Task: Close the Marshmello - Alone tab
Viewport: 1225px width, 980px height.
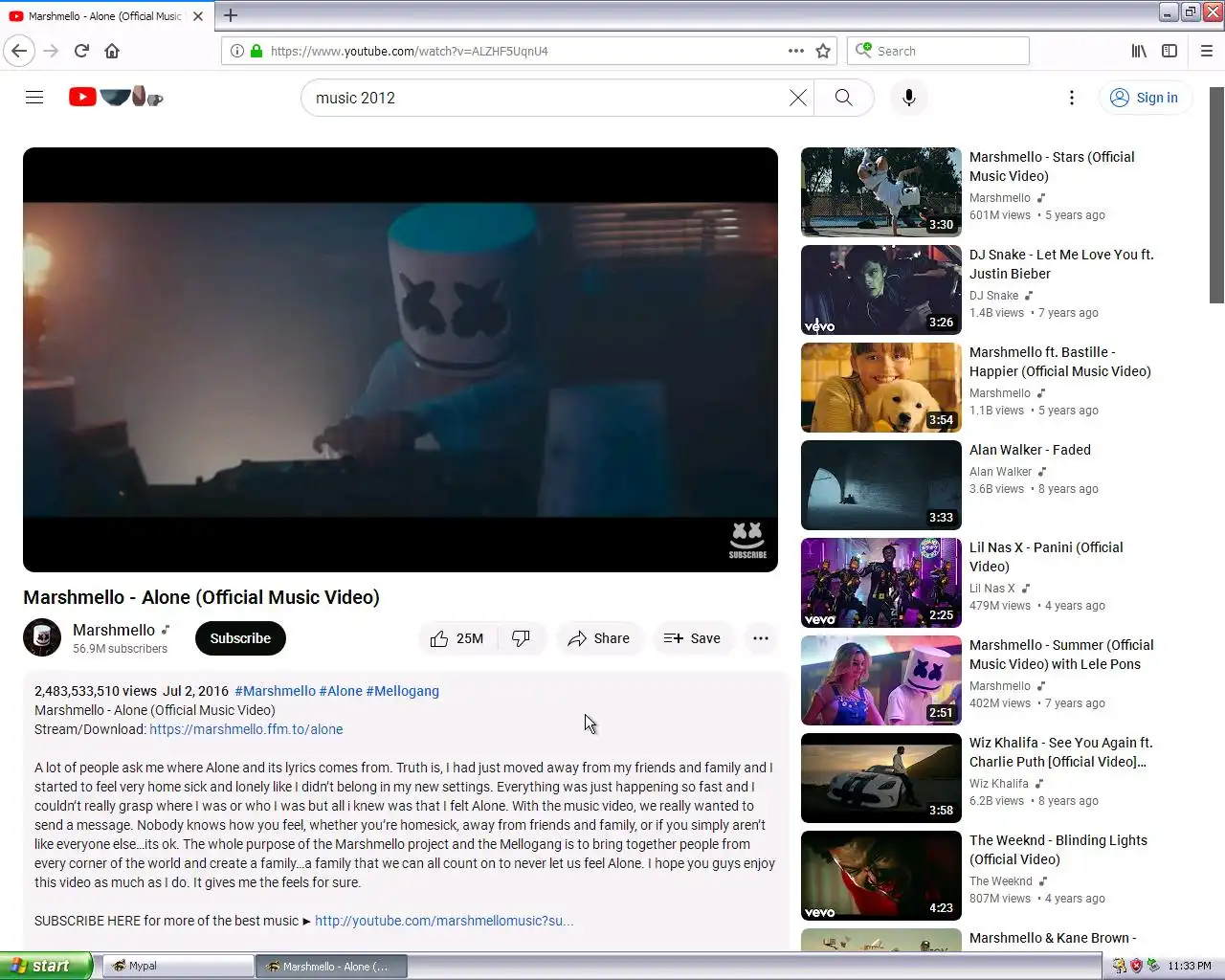Action: (198, 16)
